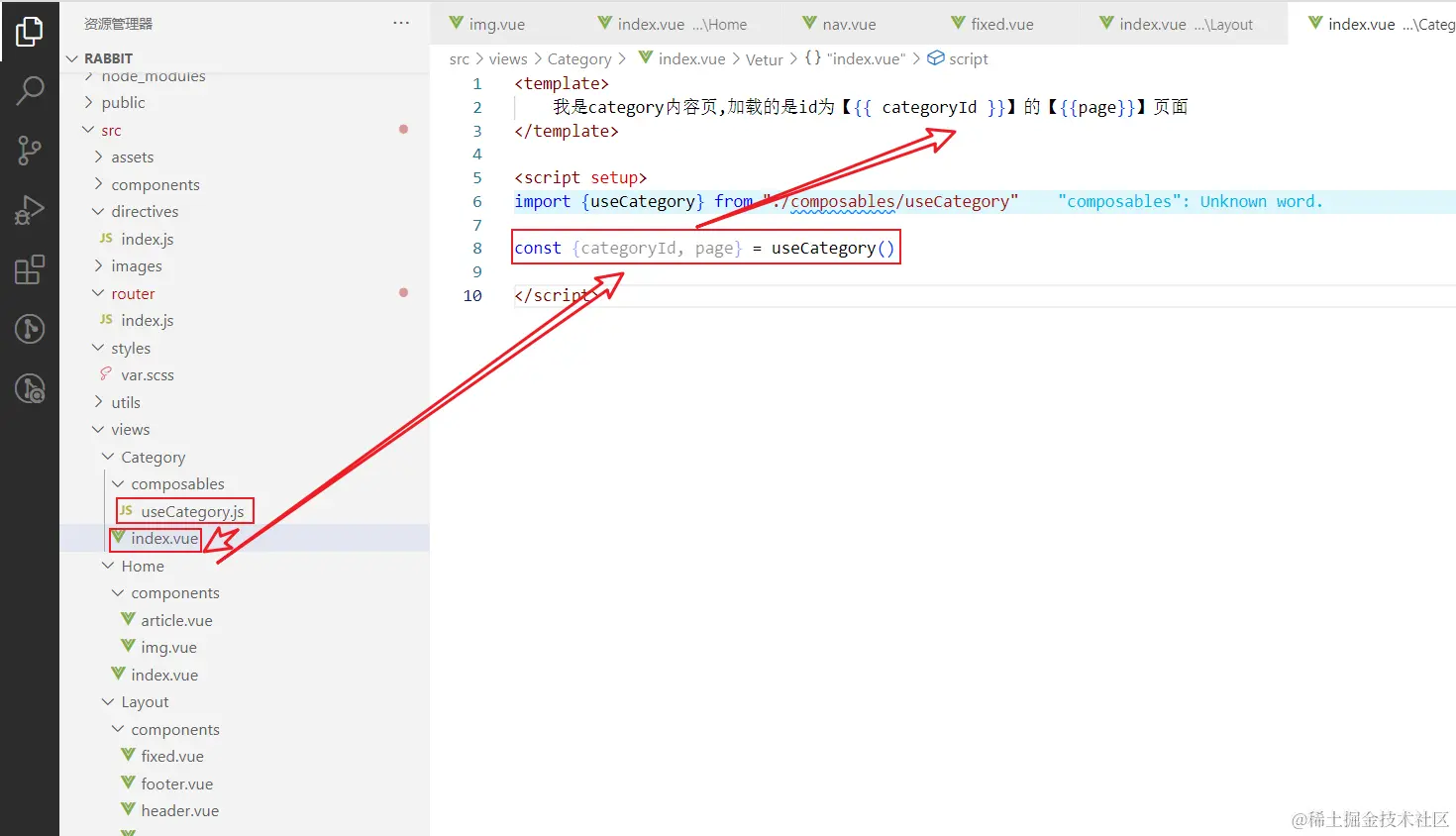Expand the components folder under src

99,184
